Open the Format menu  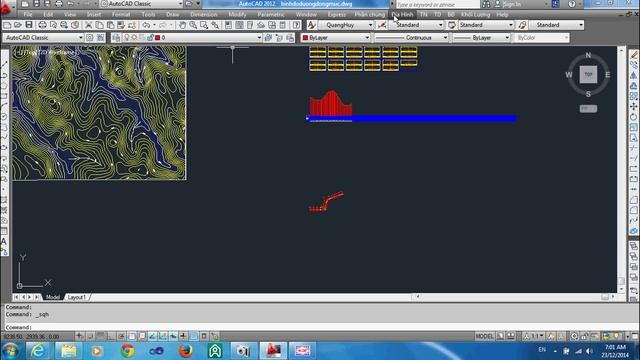click(x=121, y=15)
